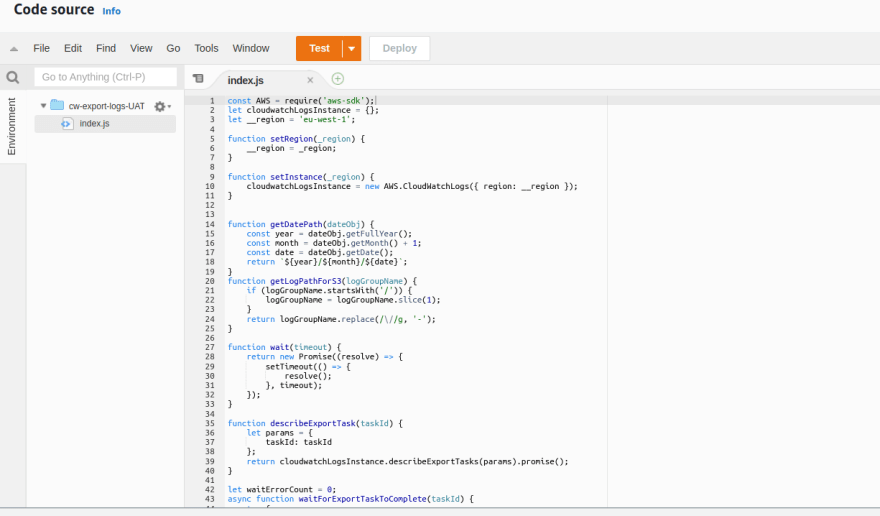Open the Edit menu

73,48
